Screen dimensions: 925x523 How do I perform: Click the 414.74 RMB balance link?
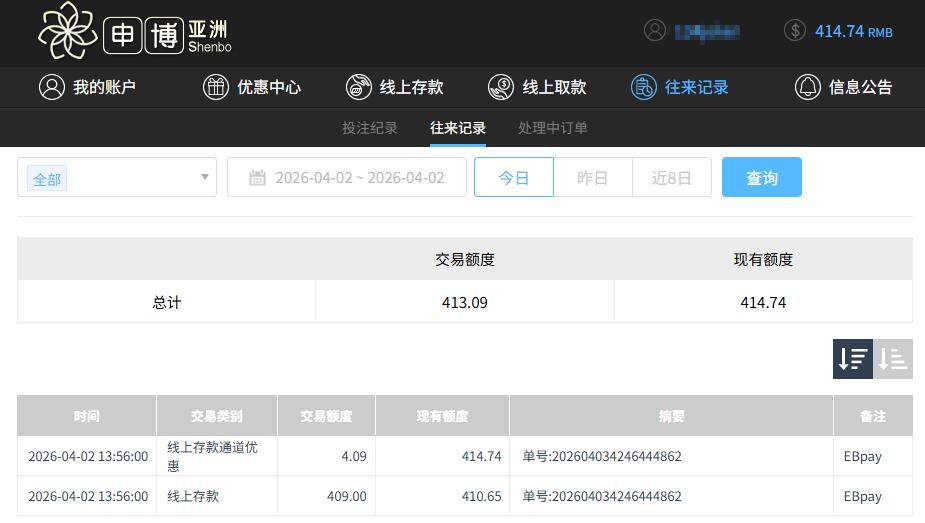[853, 31]
